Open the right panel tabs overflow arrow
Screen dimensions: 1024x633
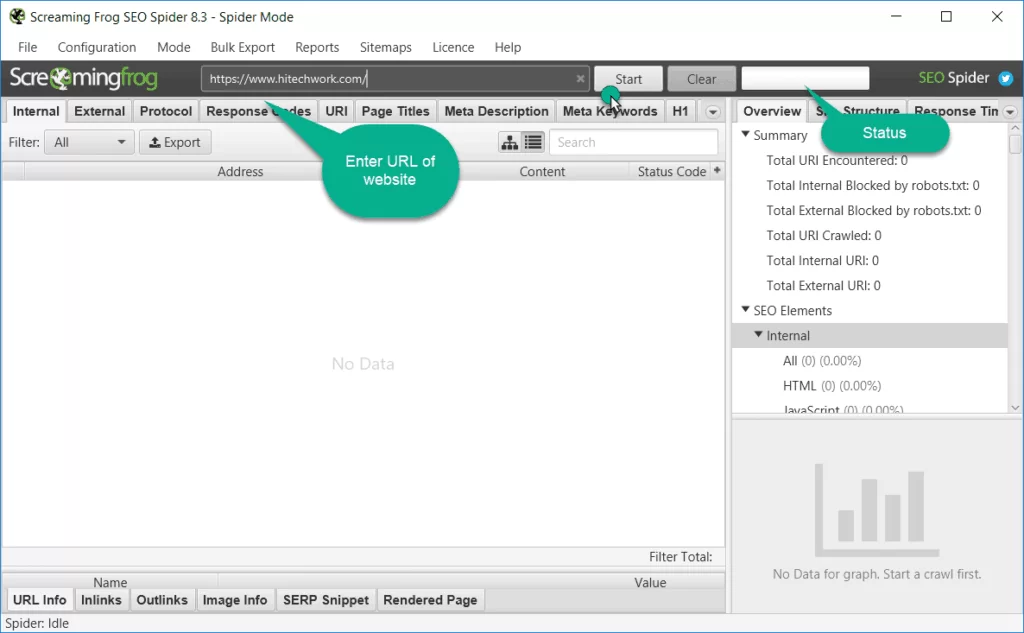click(1010, 112)
